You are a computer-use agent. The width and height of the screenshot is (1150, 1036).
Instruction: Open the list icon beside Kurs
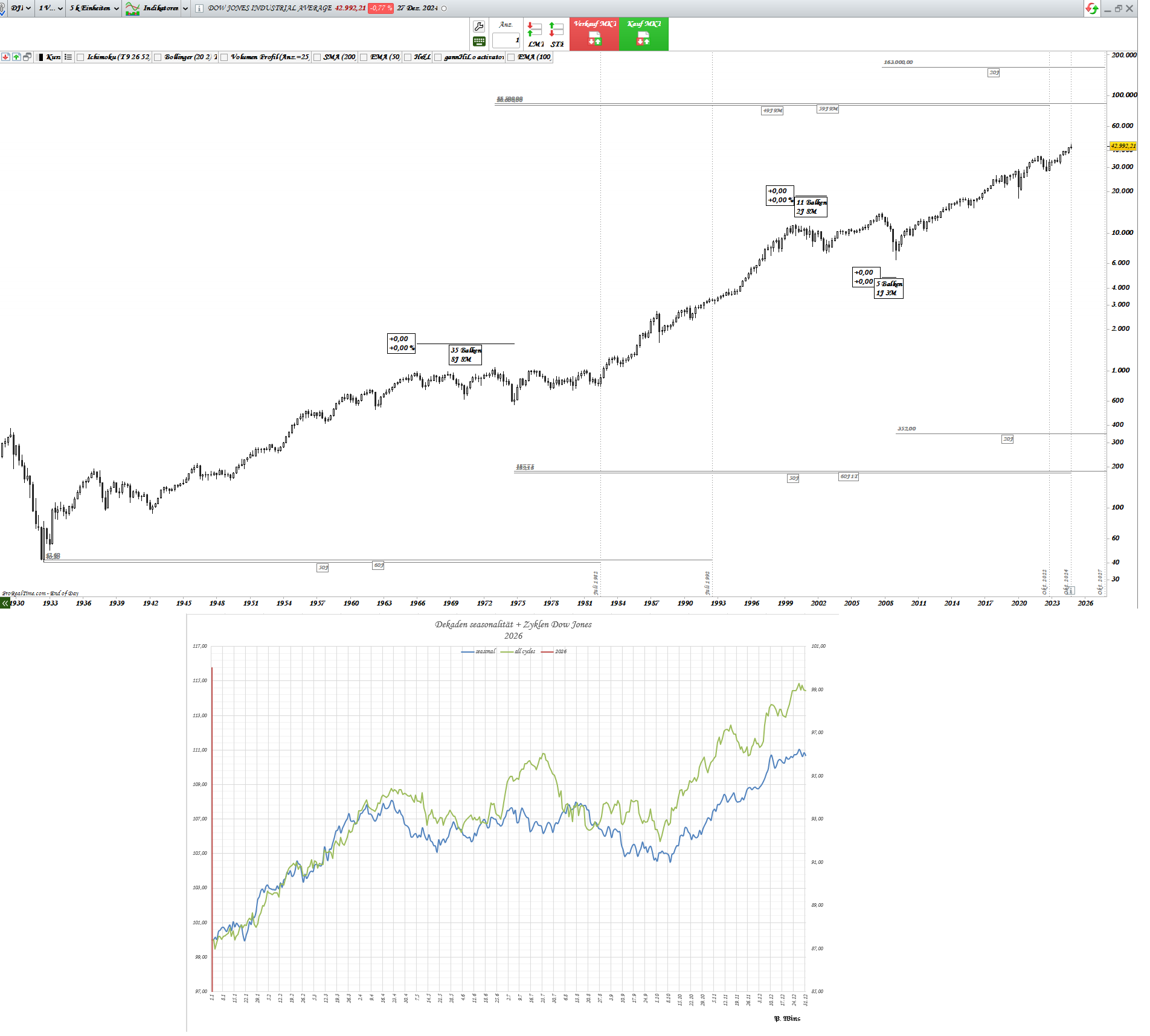(68, 57)
